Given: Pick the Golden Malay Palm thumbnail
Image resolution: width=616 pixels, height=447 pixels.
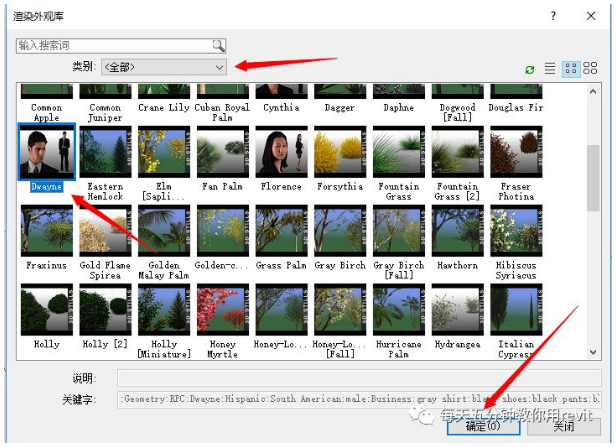Looking at the screenshot, I should pyautogui.click(x=164, y=231).
